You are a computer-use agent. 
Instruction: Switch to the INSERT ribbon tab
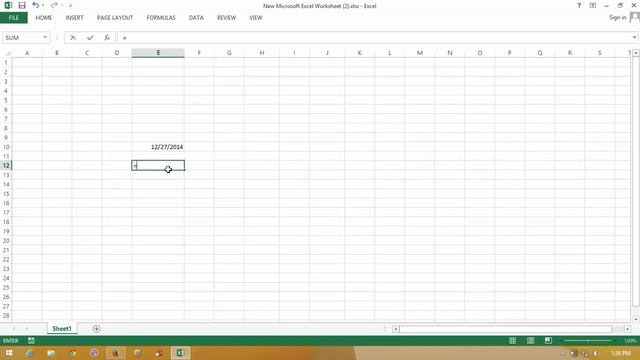coord(74,18)
